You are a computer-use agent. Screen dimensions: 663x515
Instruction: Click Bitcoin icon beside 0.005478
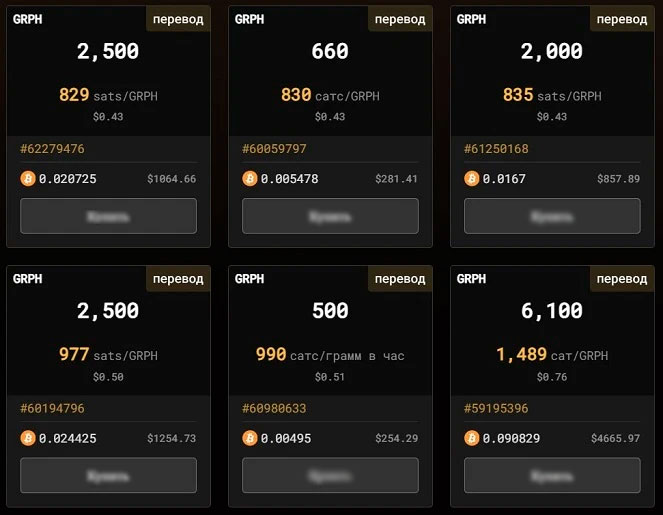[250, 179]
